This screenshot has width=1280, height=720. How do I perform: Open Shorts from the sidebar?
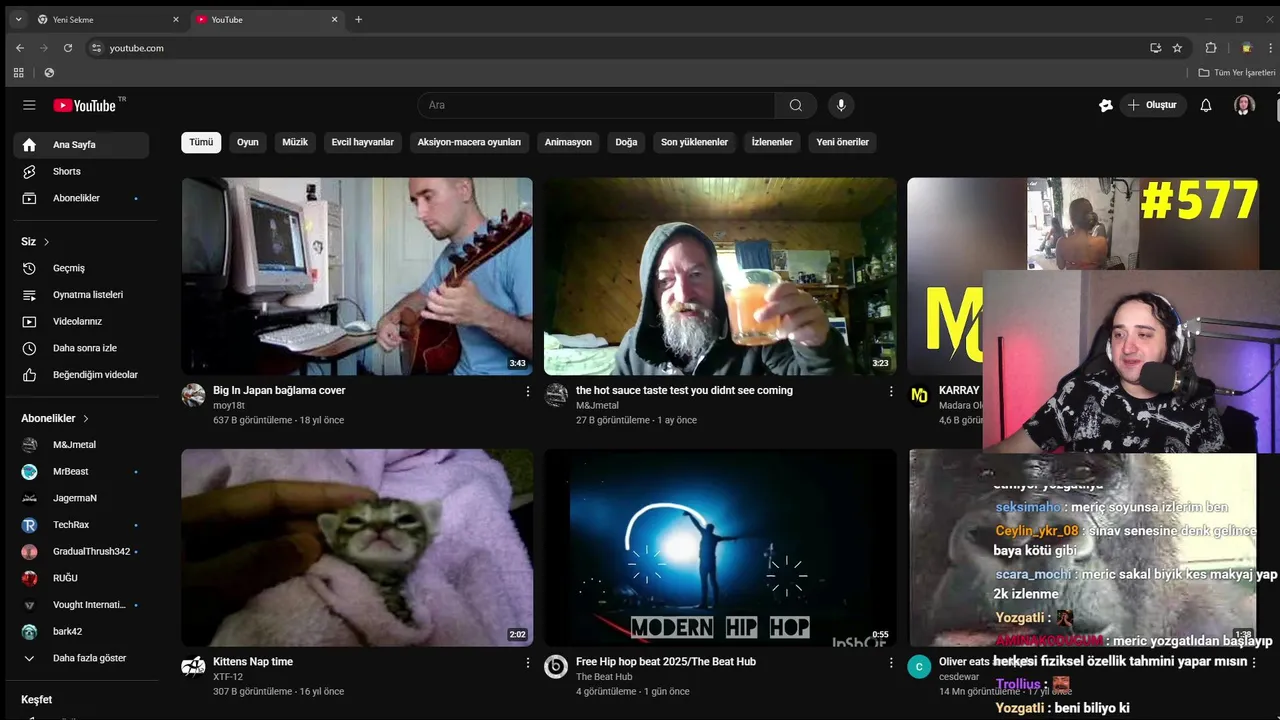(x=81, y=172)
